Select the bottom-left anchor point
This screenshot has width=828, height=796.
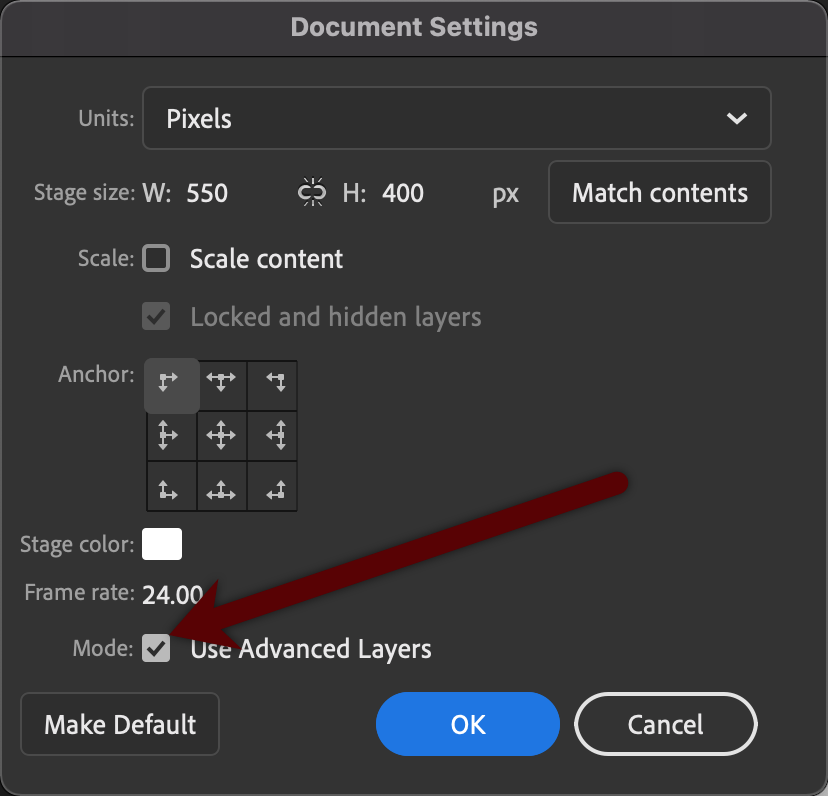(171, 486)
